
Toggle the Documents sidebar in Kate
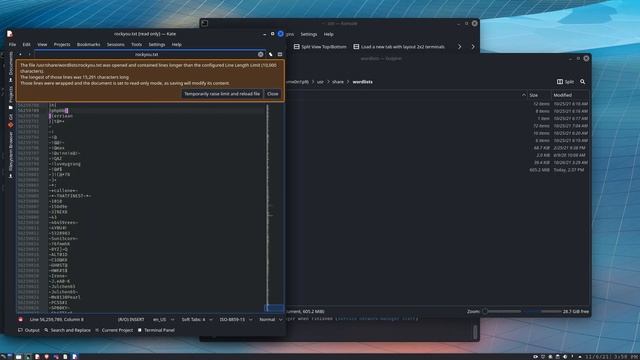pyautogui.click(x=11, y=66)
